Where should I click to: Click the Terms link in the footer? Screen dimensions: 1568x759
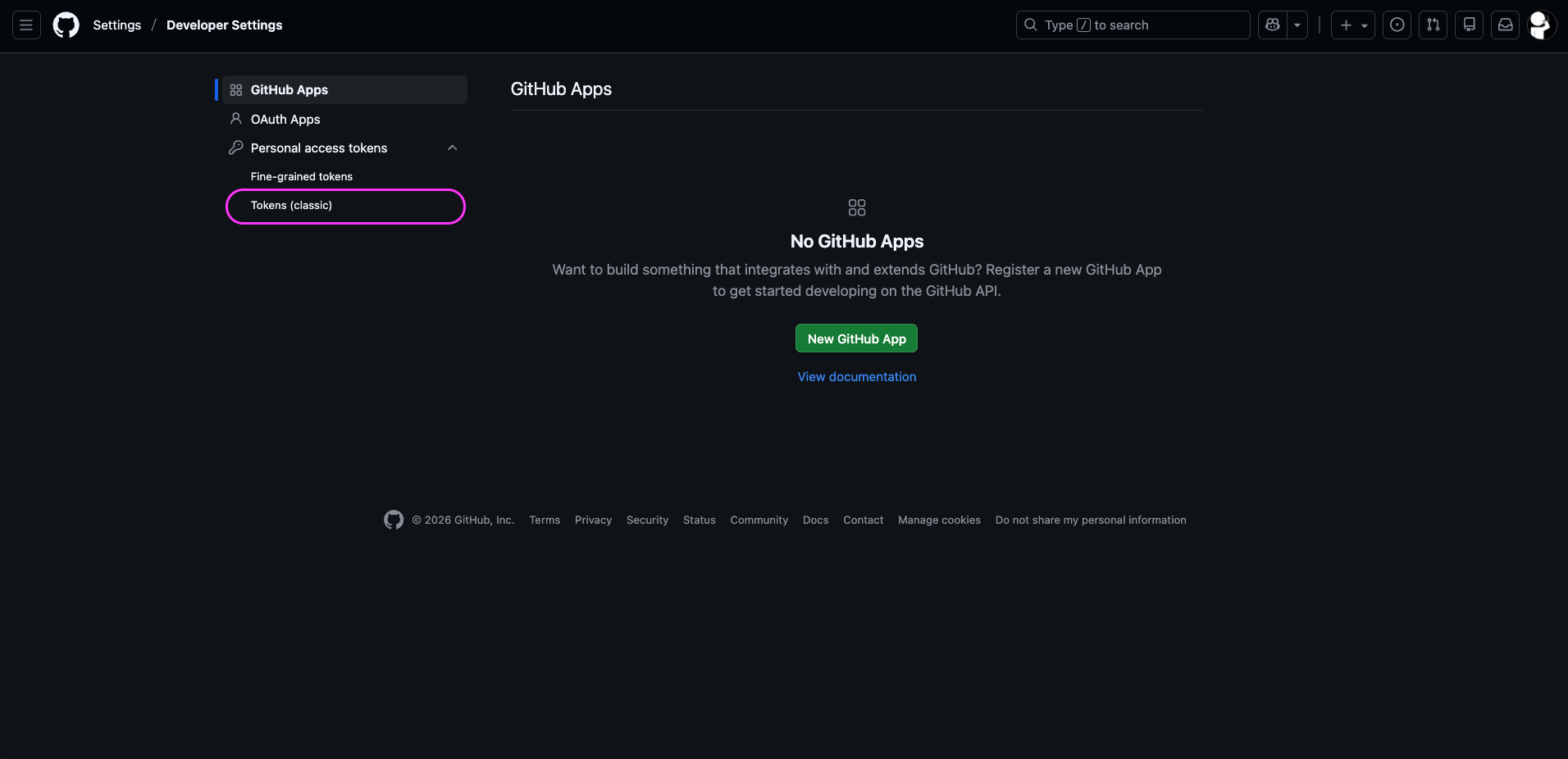click(544, 520)
